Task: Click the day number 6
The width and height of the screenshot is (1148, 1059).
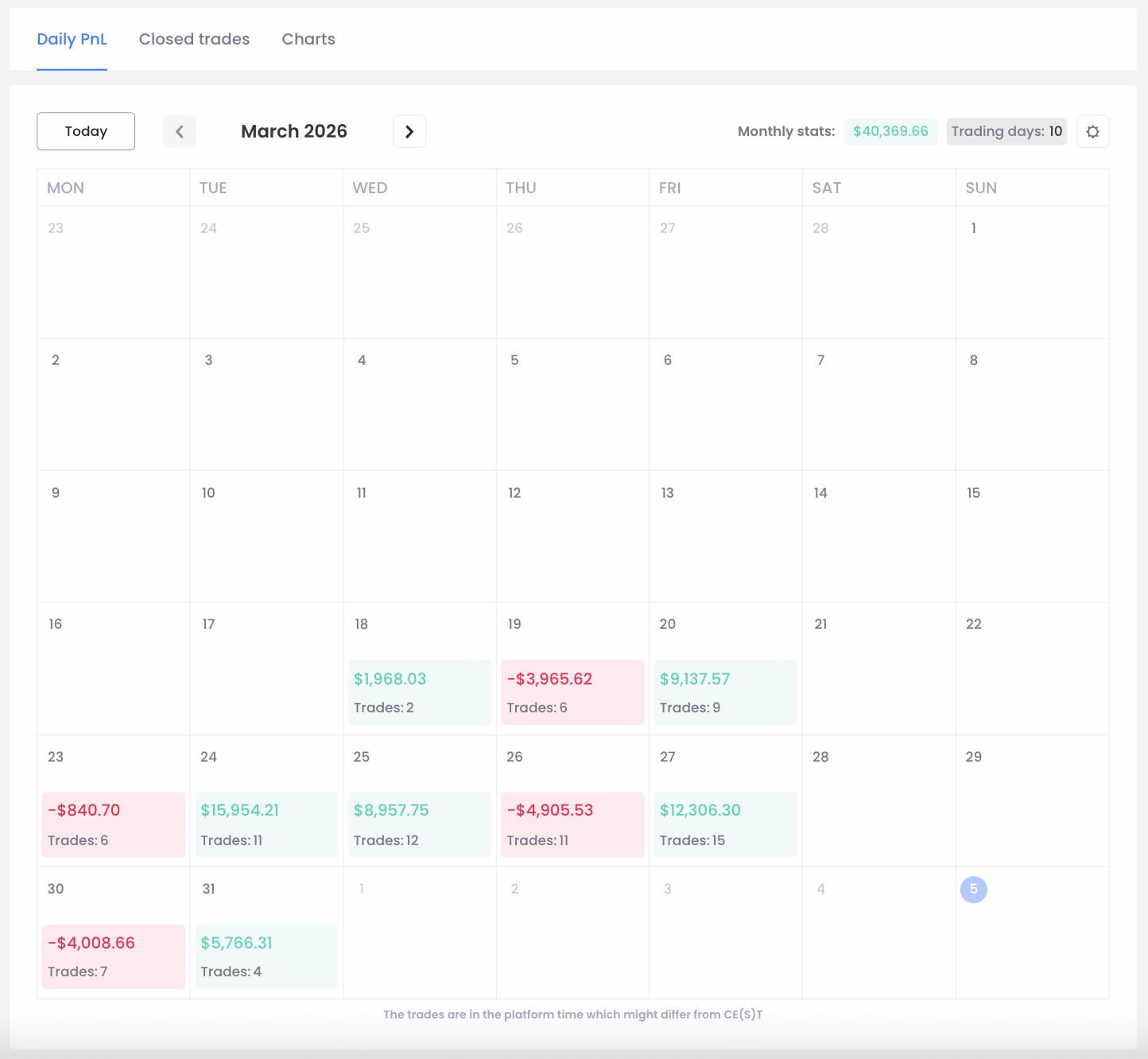Action: pyautogui.click(x=667, y=360)
